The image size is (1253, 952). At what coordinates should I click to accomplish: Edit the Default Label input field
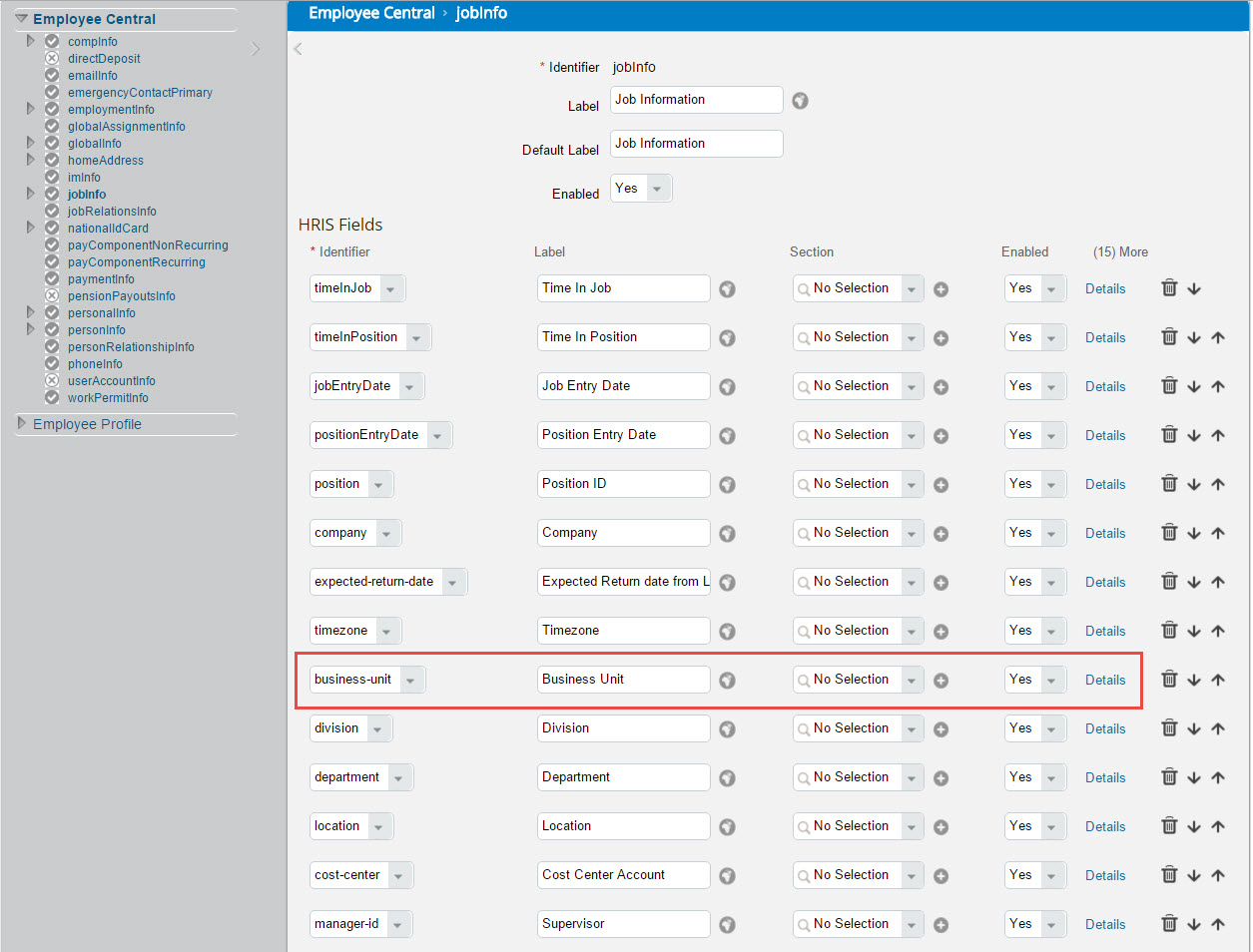[697, 144]
